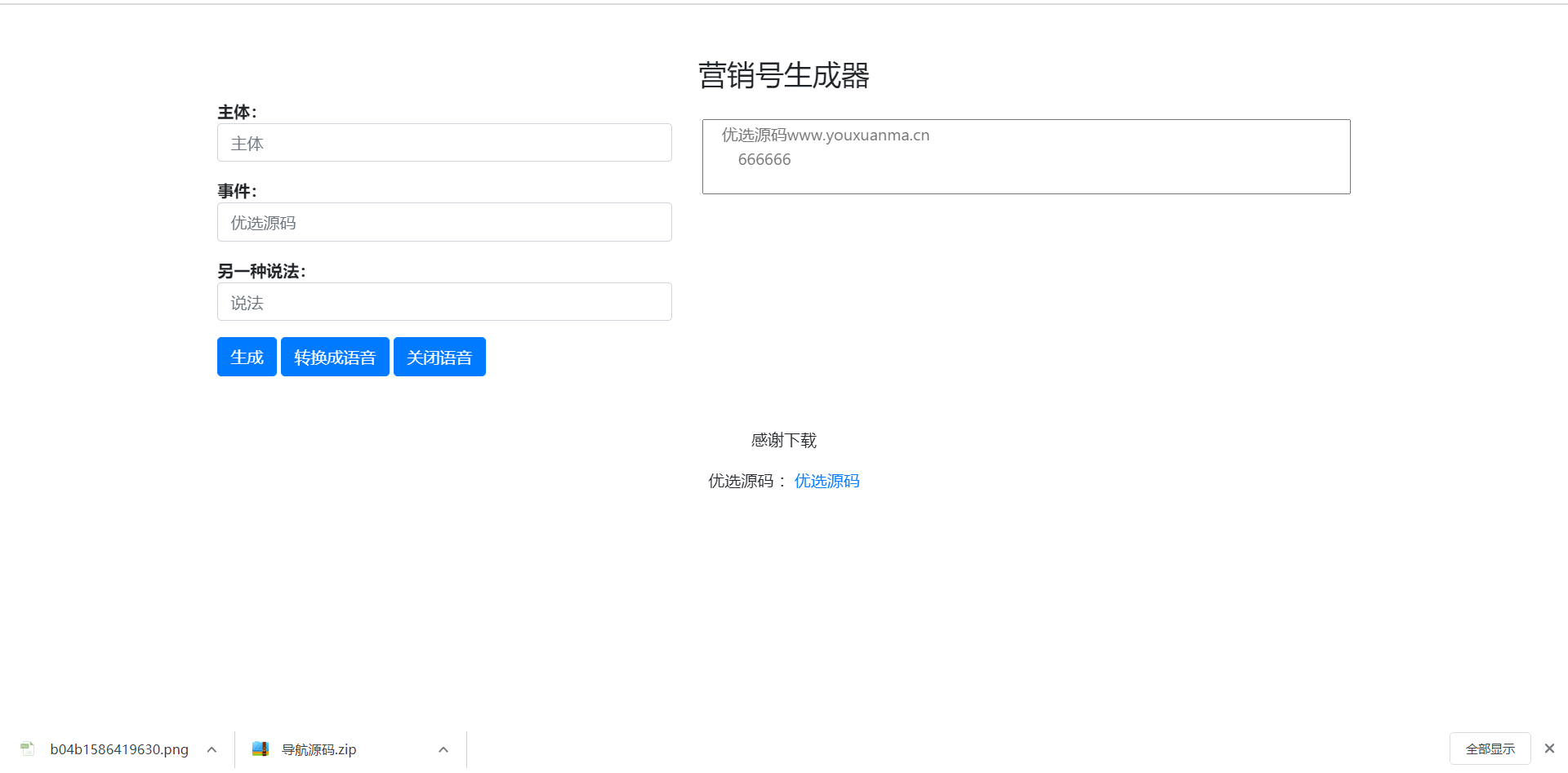Click the 转换成语音 button
1568x773 pixels.
335,357
